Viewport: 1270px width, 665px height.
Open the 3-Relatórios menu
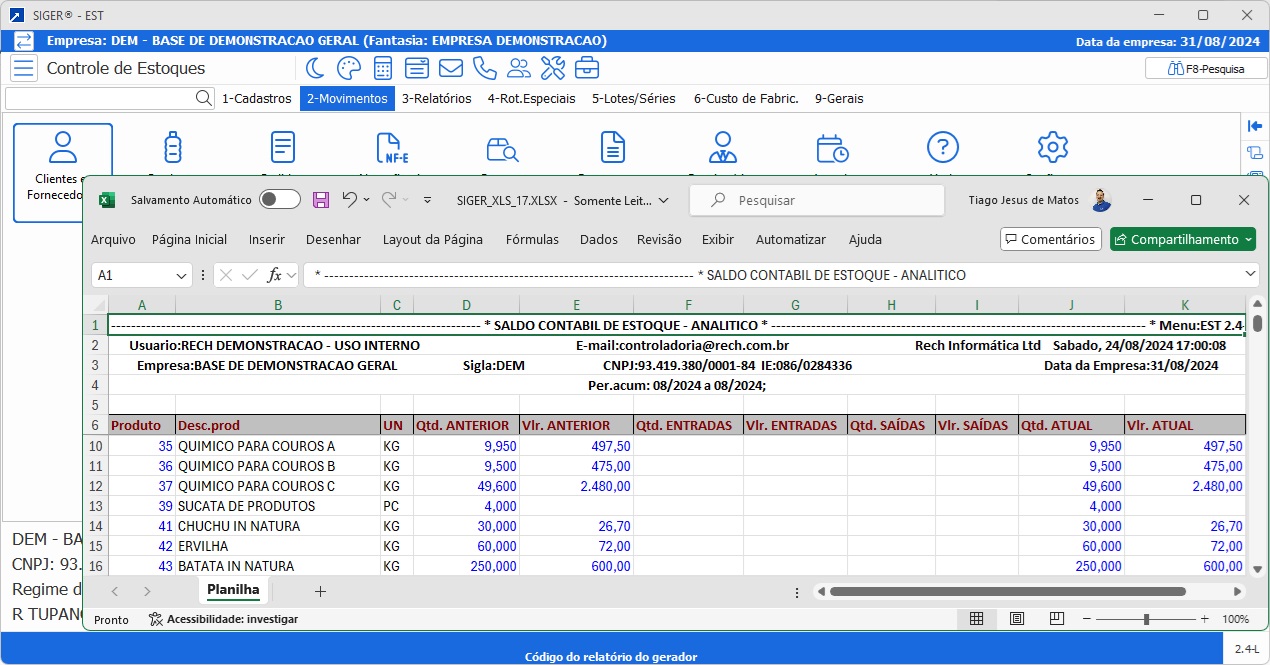(436, 99)
